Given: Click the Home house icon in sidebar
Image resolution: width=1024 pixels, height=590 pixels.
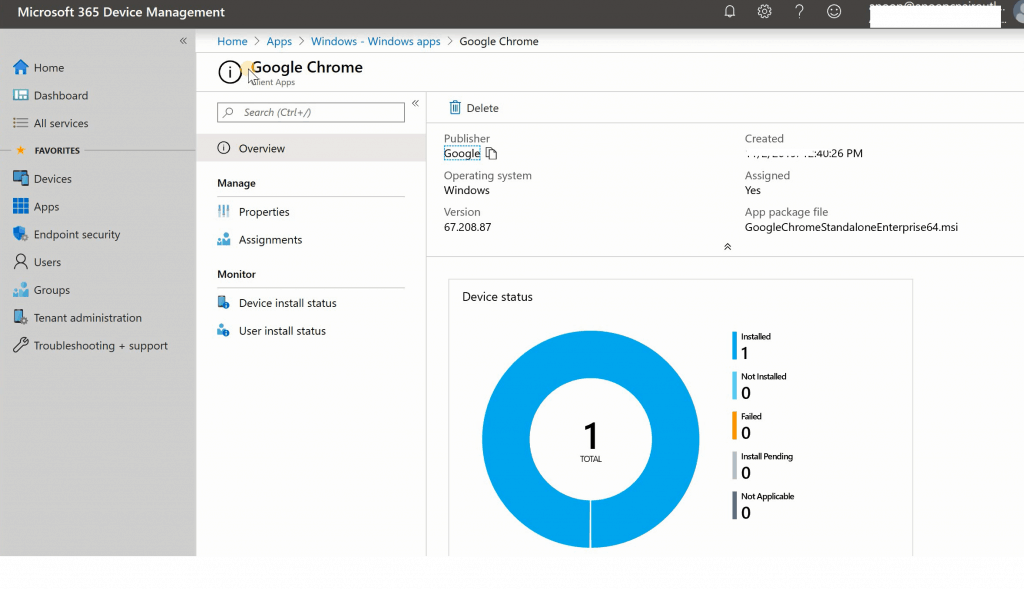Looking at the screenshot, I should pyautogui.click(x=21, y=67).
